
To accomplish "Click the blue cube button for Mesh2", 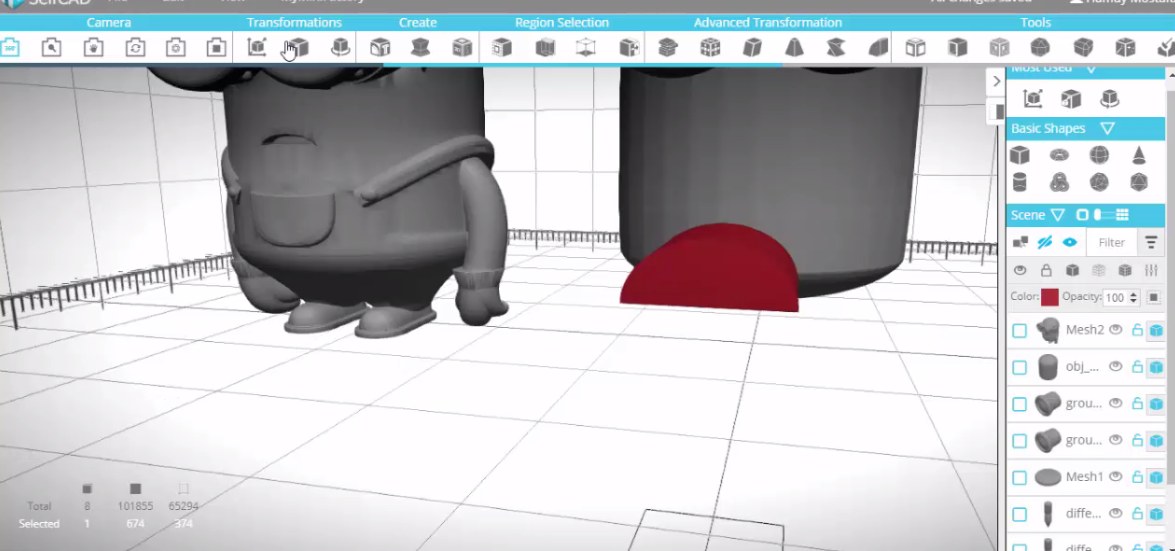I will point(1156,330).
